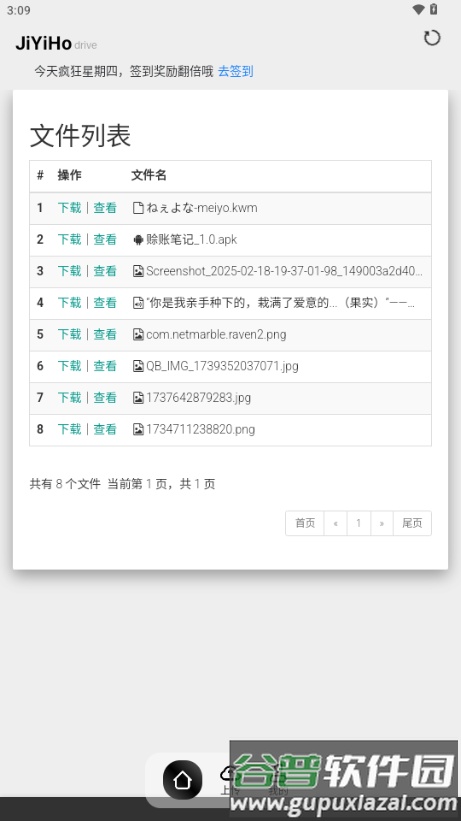Download 1734711238820.png

point(69,429)
